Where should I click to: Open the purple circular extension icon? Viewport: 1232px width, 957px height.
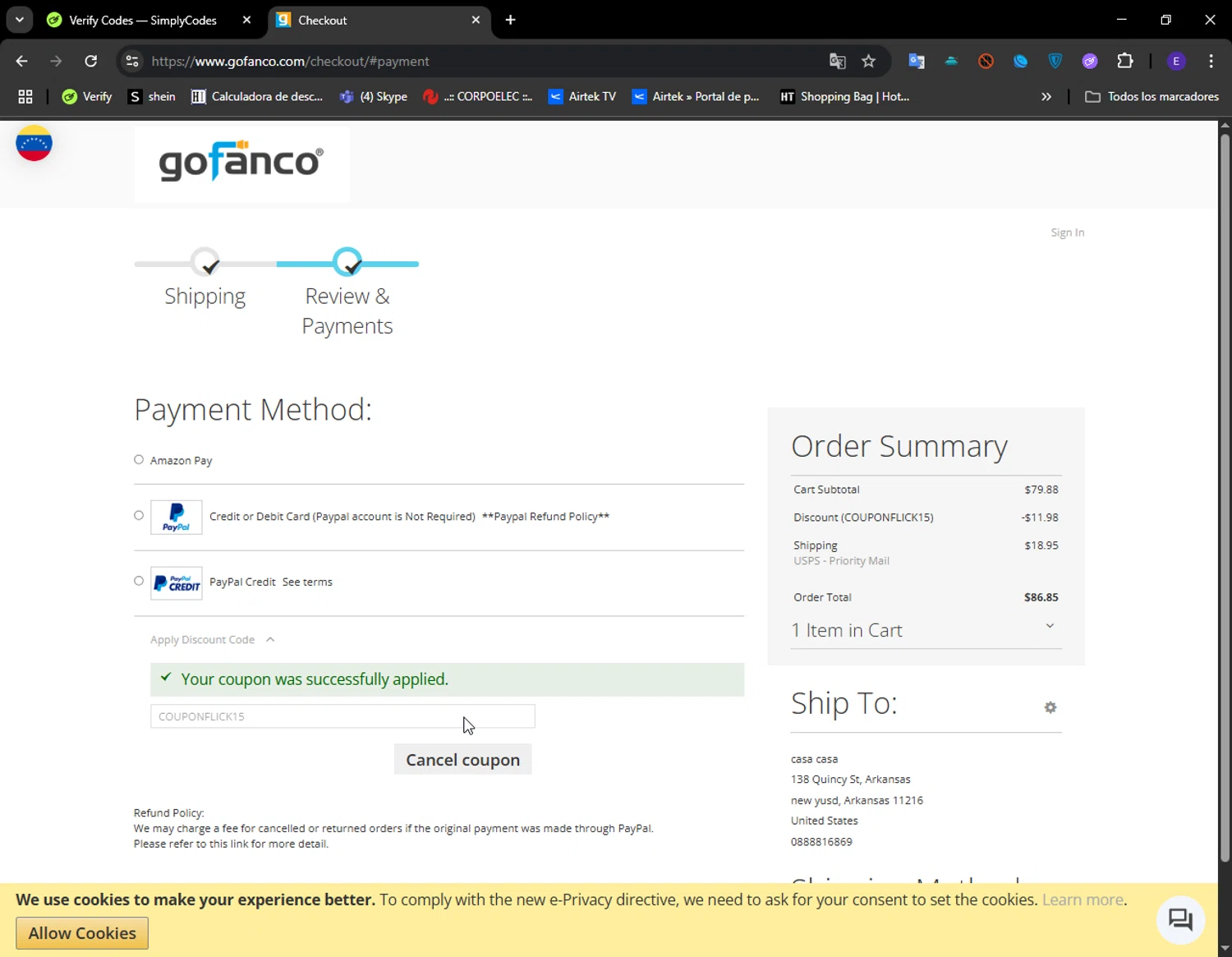tap(1090, 61)
